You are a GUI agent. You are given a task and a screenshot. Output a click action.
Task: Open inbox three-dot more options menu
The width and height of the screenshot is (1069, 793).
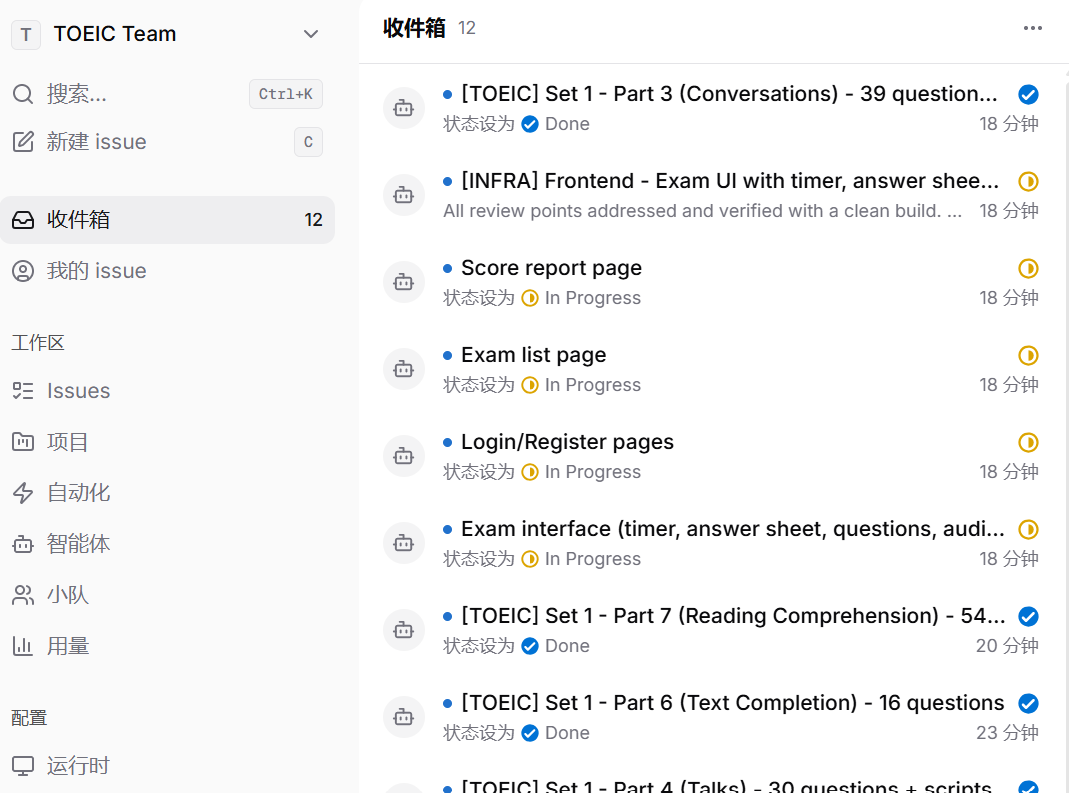click(1032, 28)
